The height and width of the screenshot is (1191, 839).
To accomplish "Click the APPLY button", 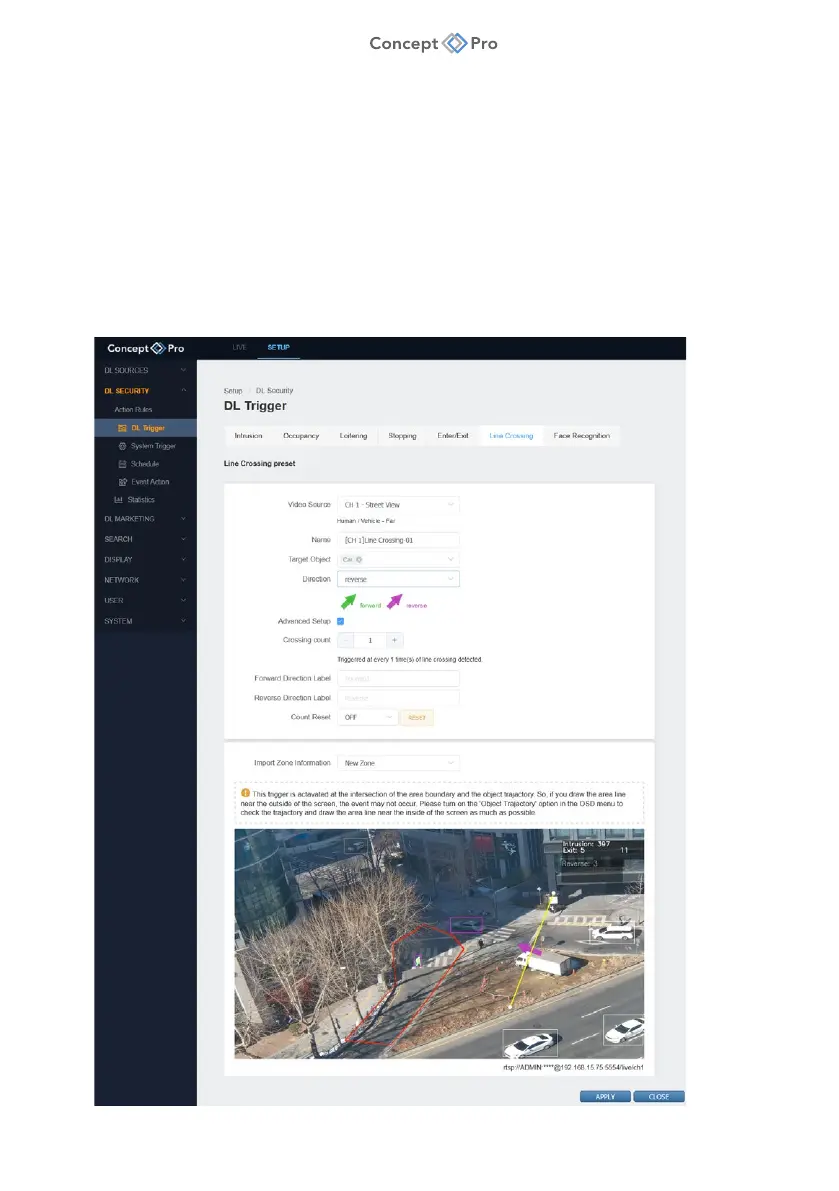I will [605, 1096].
